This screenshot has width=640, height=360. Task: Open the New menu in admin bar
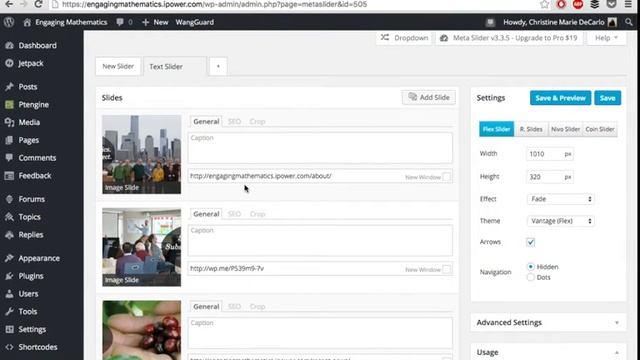pyautogui.click(x=155, y=22)
